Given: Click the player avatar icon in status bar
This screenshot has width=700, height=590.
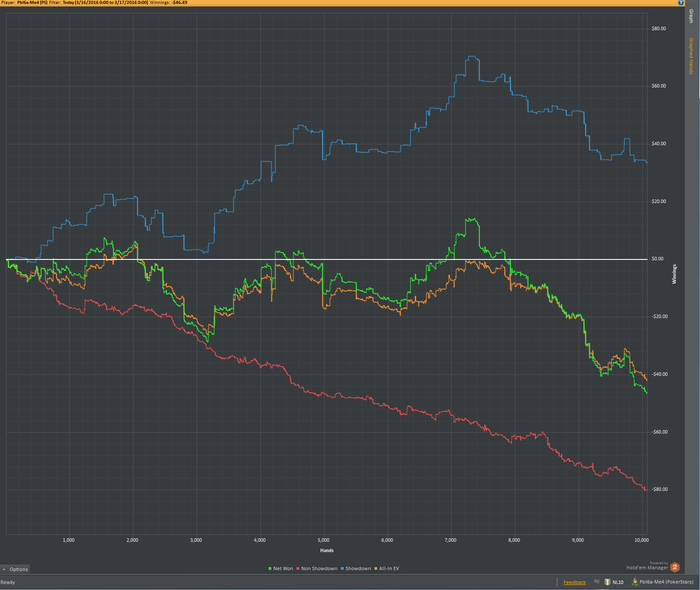Looking at the screenshot, I should (x=635, y=582).
